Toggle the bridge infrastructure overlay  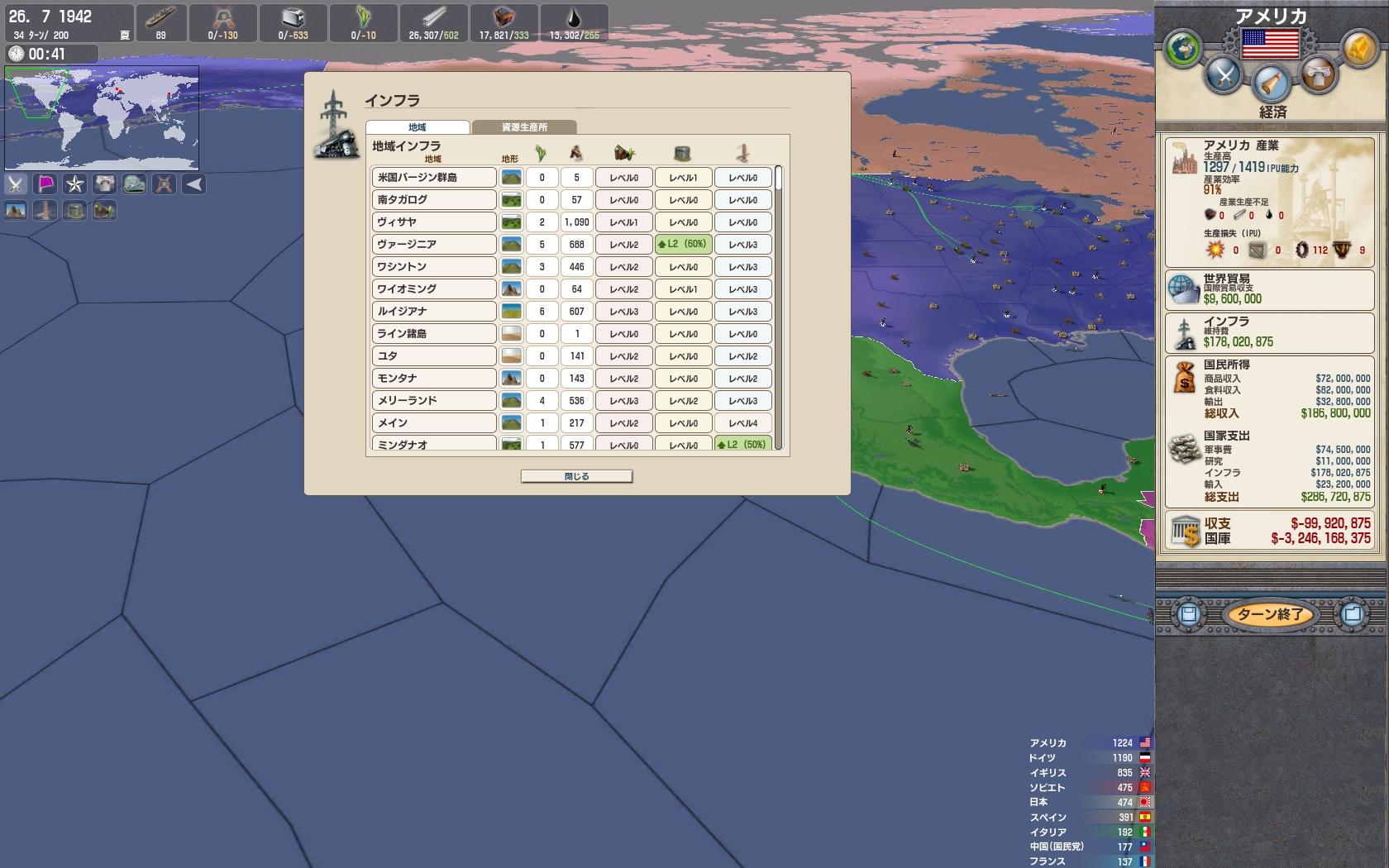click(45, 211)
